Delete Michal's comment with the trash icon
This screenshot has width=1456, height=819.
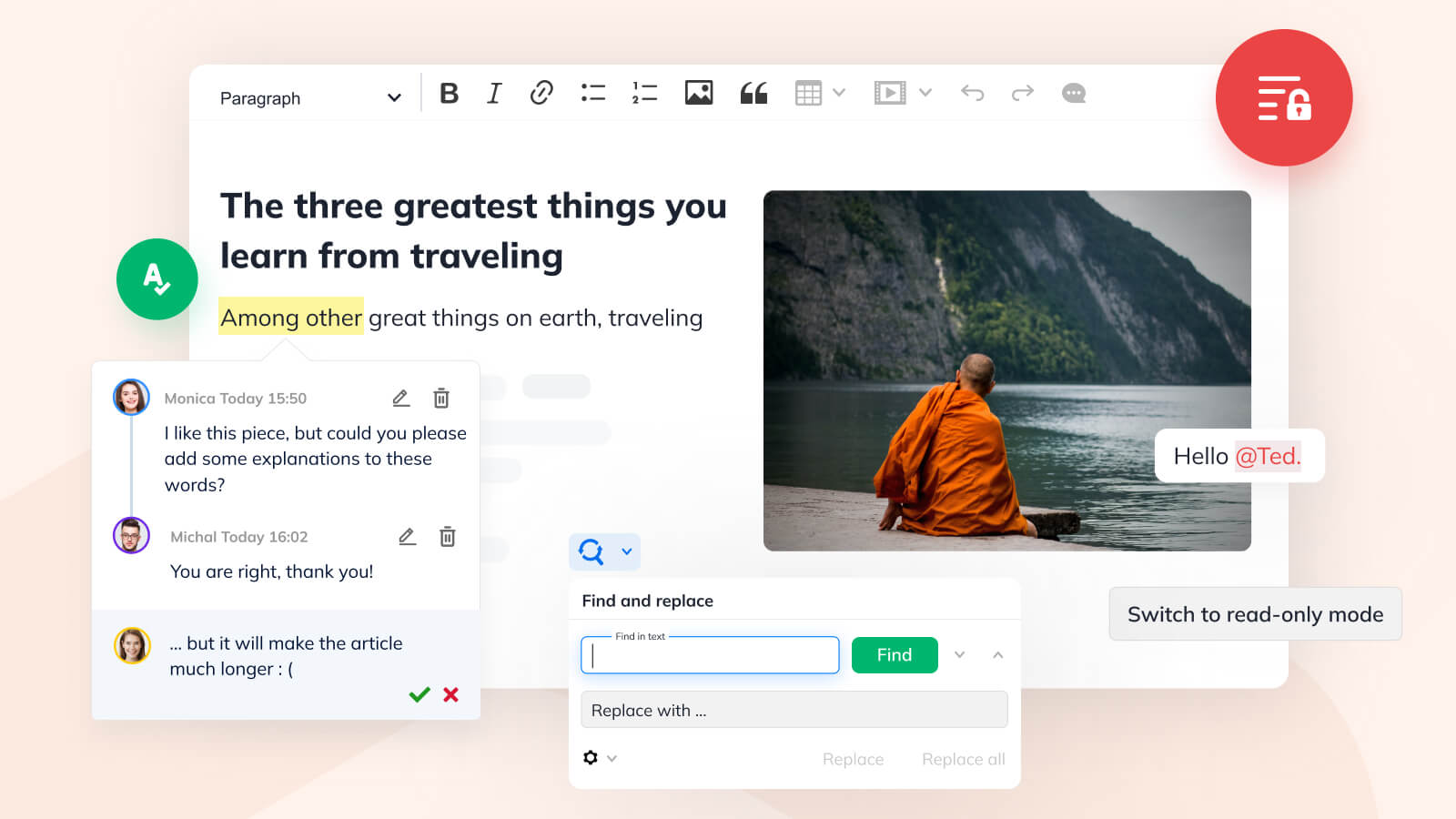coord(448,537)
